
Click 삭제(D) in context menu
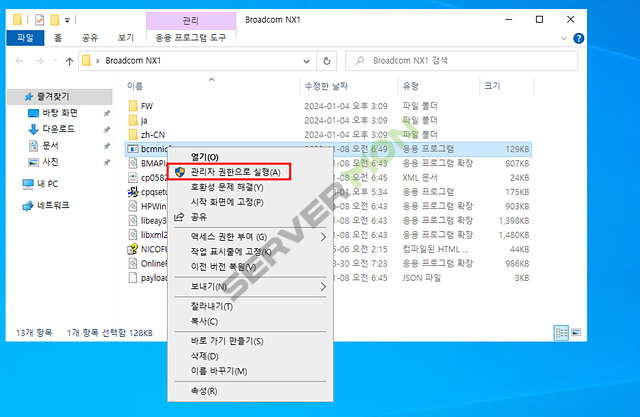pos(204,356)
